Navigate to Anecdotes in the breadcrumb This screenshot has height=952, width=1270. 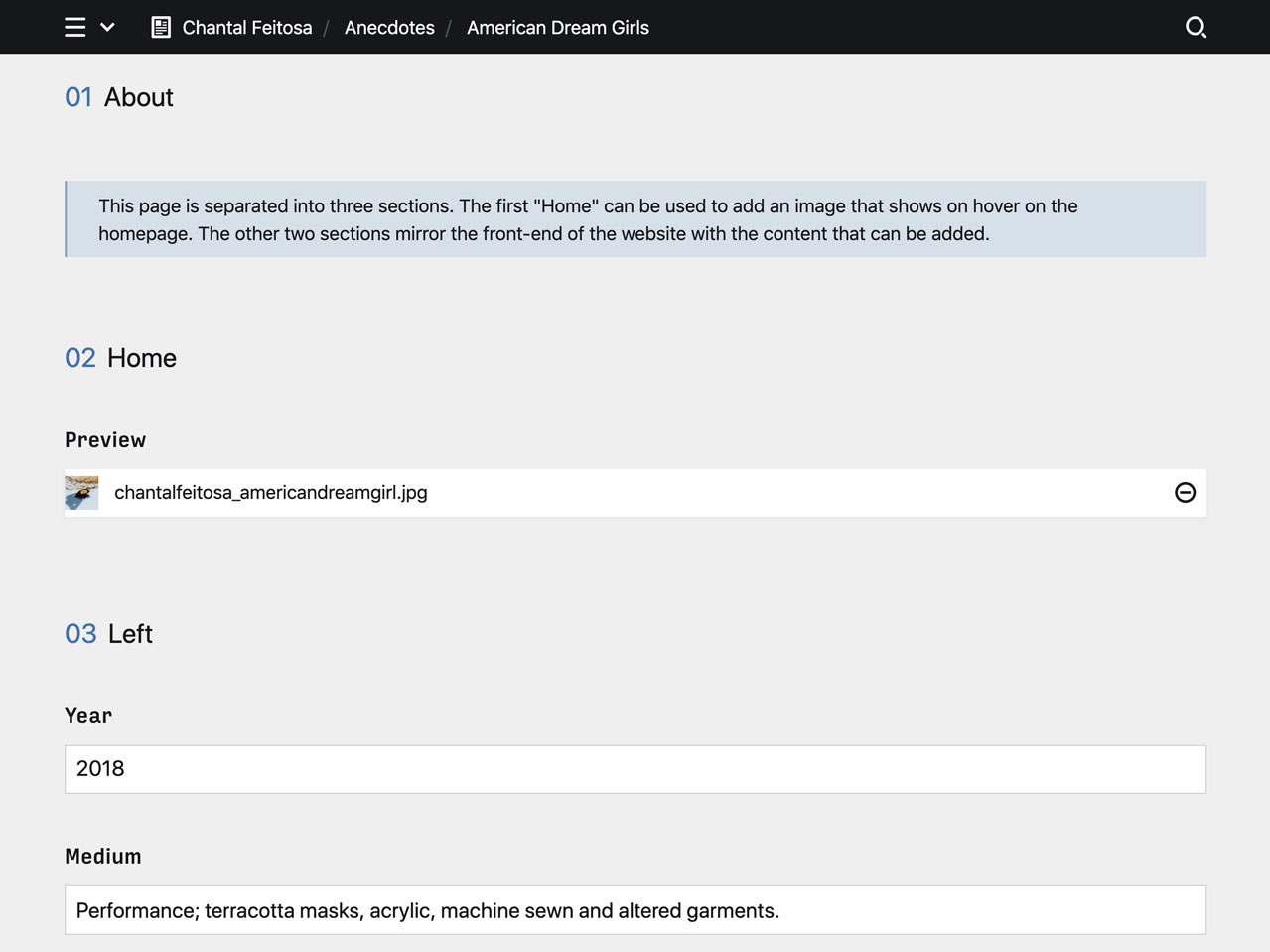(x=389, y=27)
